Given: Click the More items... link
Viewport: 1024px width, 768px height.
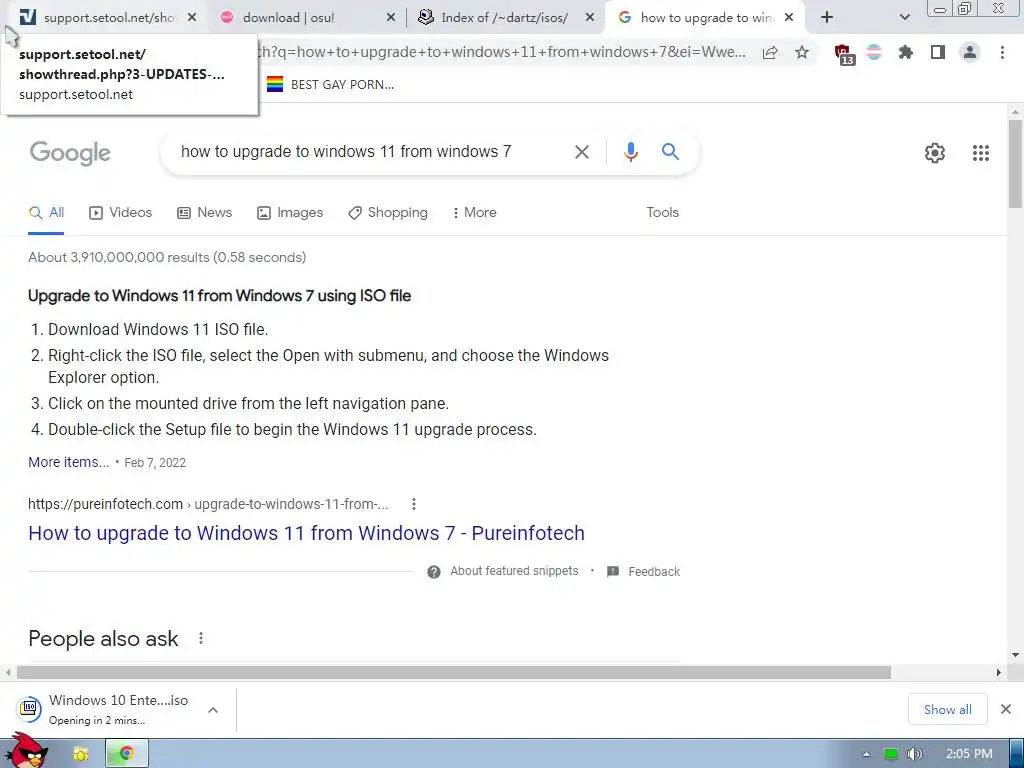Looking at the screenshot, I should click(69, 462).
